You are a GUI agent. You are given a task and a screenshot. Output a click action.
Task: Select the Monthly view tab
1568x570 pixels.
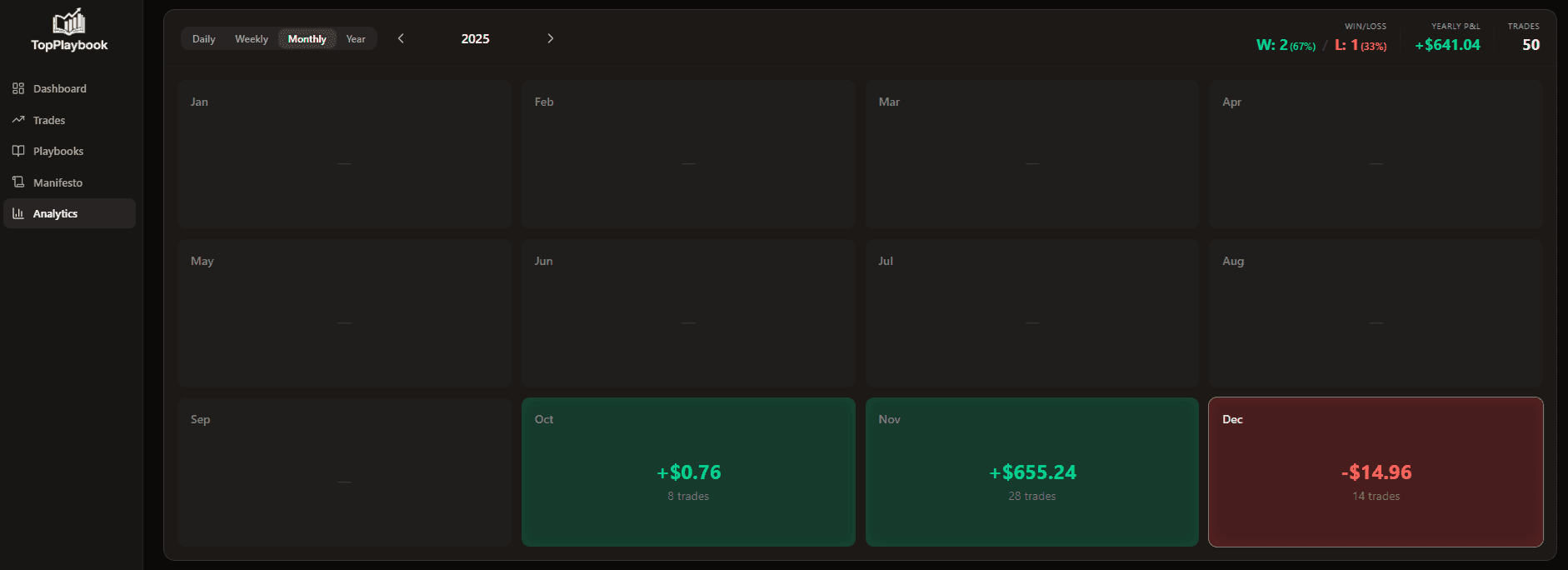click(307, 39)
